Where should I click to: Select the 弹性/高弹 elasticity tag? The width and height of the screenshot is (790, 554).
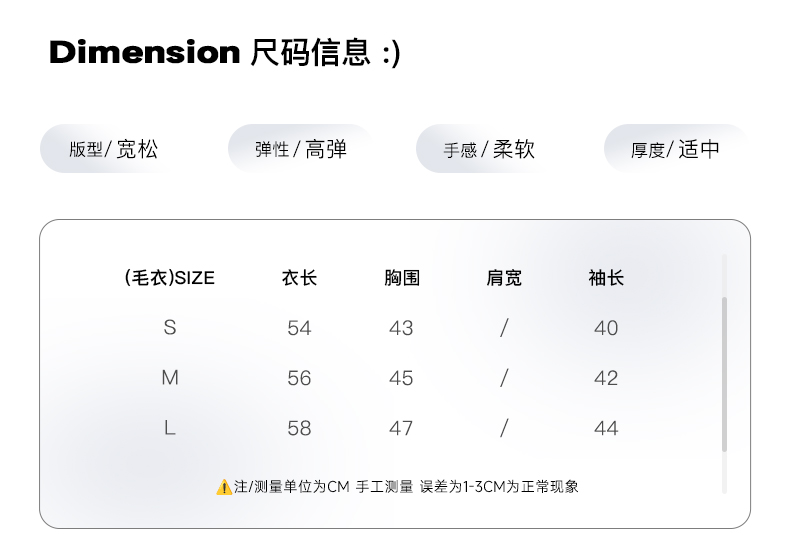click(300, 149)
